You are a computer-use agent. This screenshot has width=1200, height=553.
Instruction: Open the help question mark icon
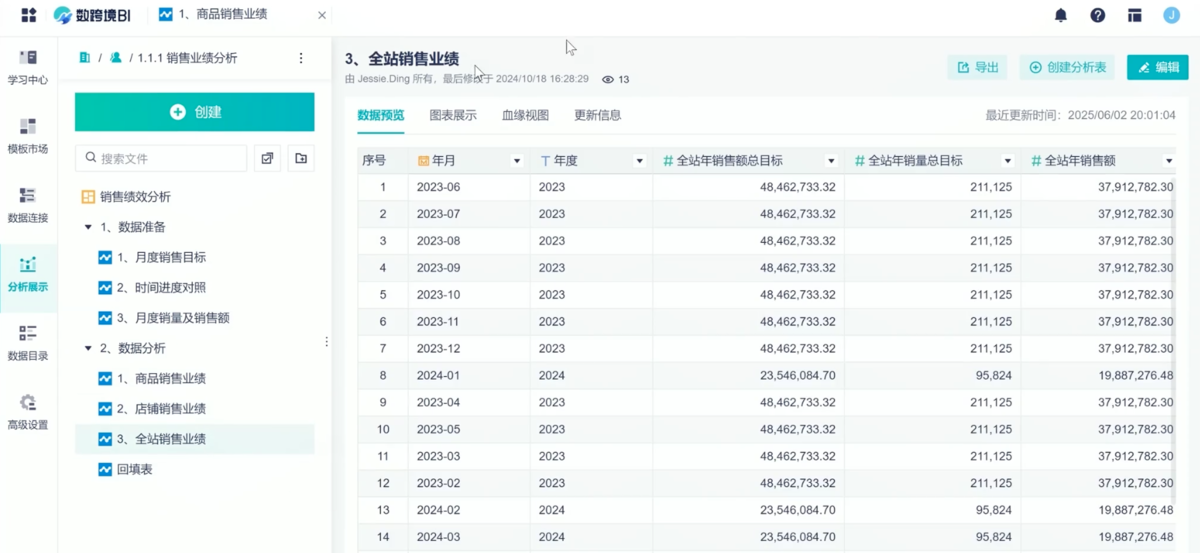coord(1098,15)
